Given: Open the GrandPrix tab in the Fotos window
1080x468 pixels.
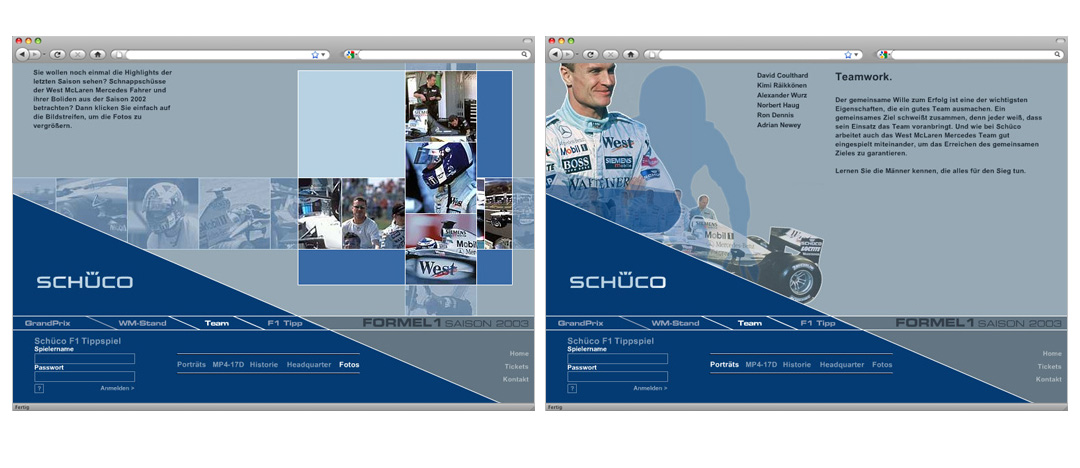Looking at the screenshot, I should 48,323.
